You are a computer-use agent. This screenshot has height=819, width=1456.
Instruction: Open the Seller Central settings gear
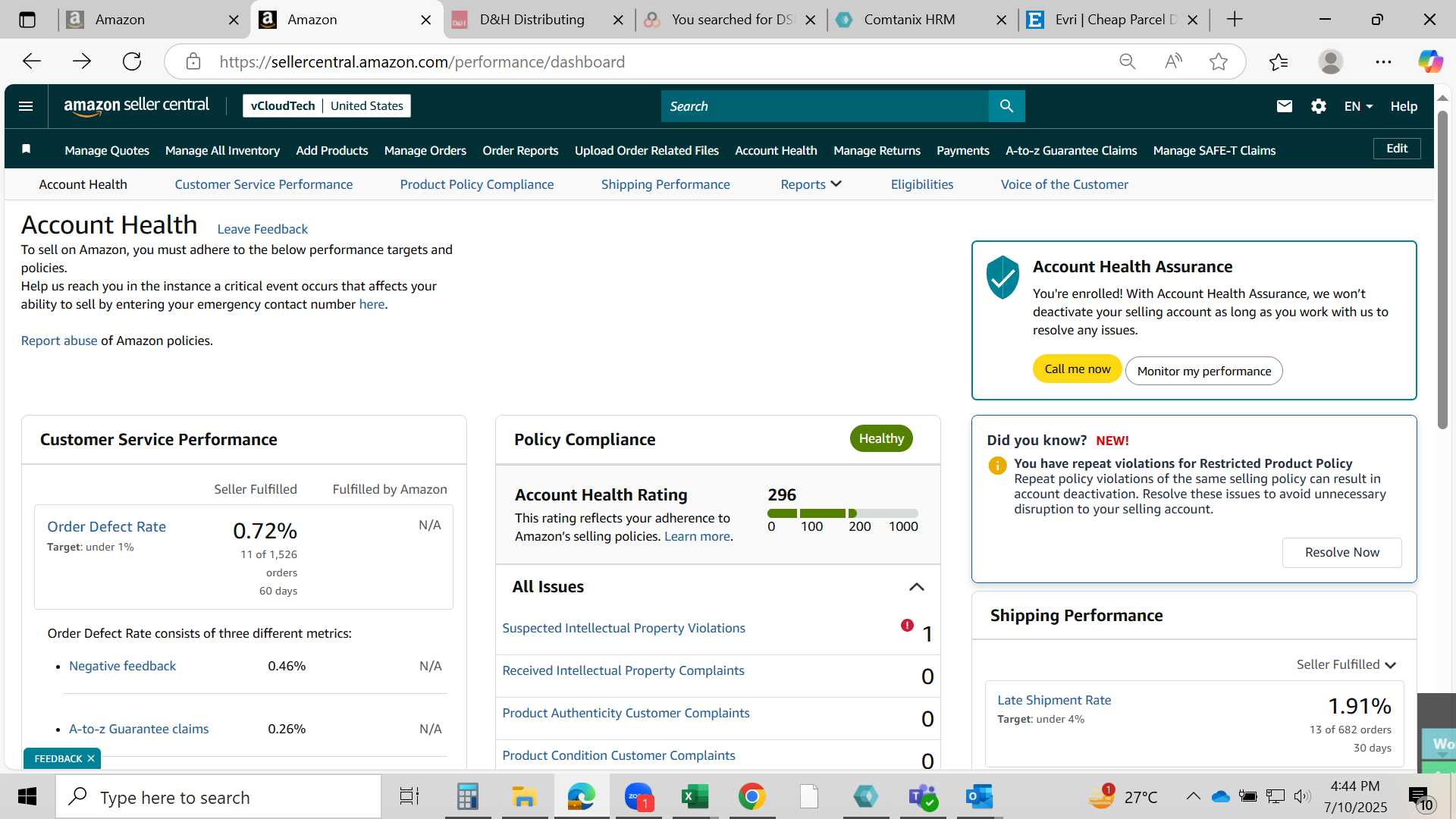click(x=1319, y=106)
